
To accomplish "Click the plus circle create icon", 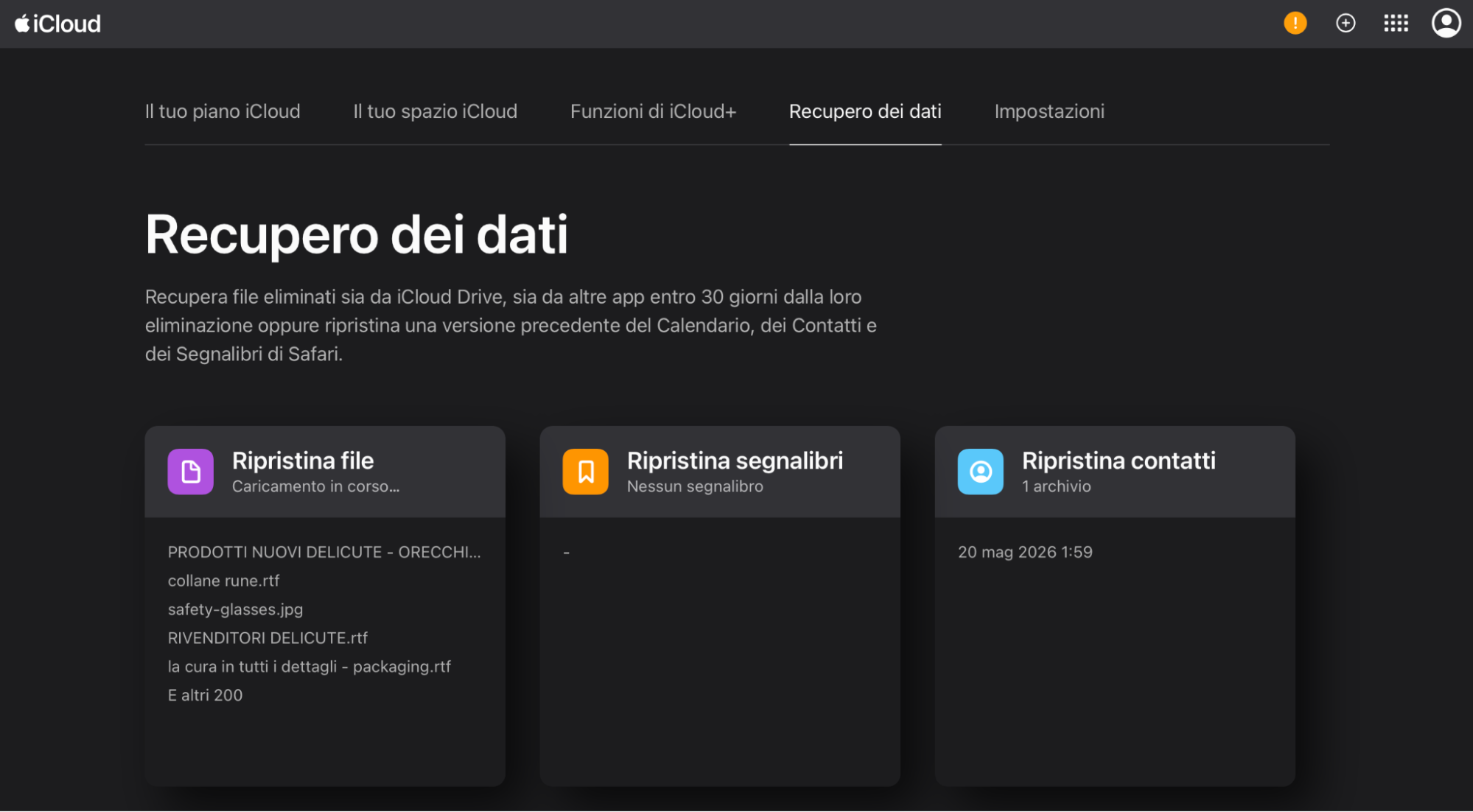I will tap(1346, 23).
